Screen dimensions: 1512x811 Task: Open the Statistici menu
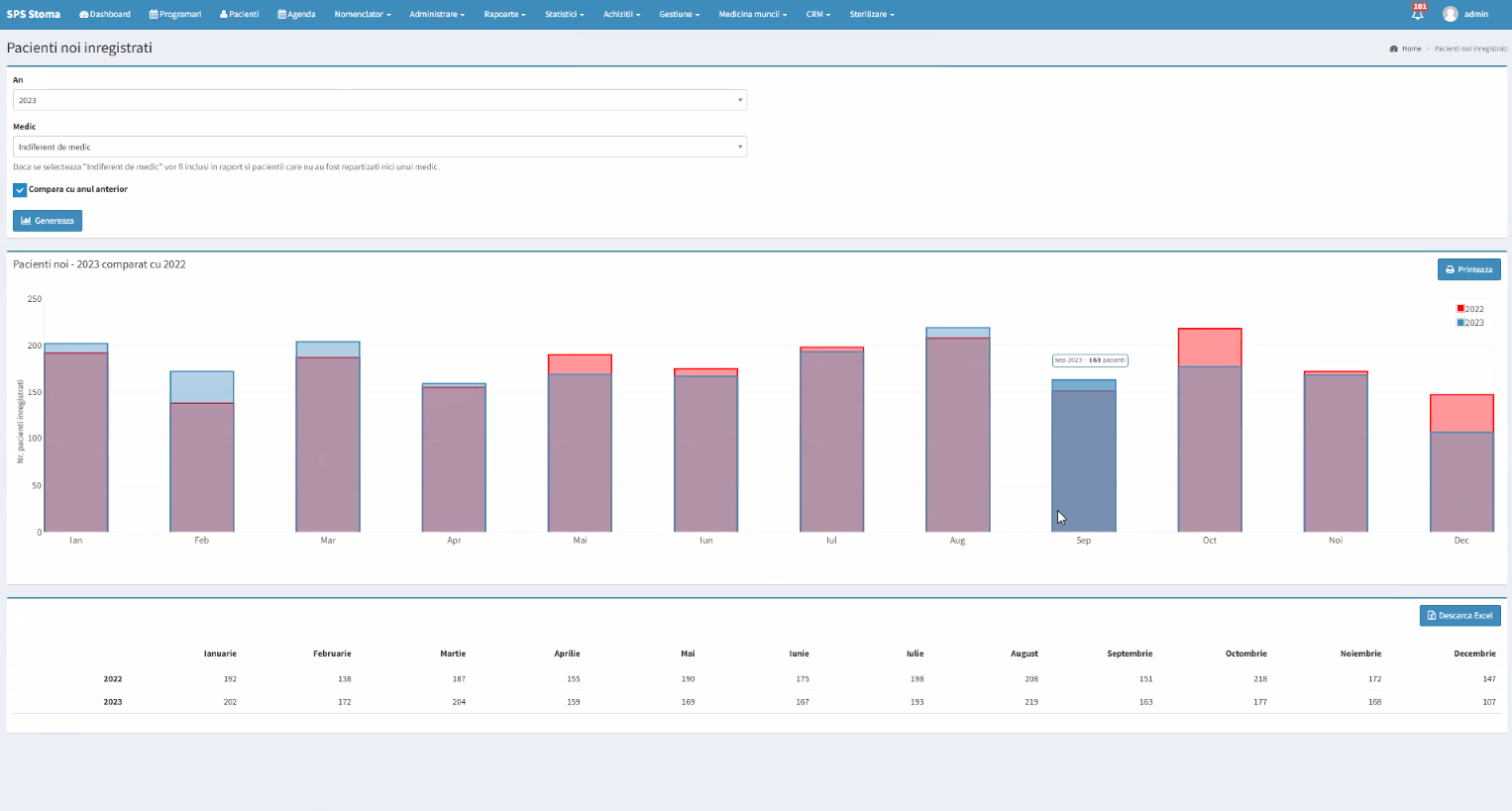(x=564, y=14)
